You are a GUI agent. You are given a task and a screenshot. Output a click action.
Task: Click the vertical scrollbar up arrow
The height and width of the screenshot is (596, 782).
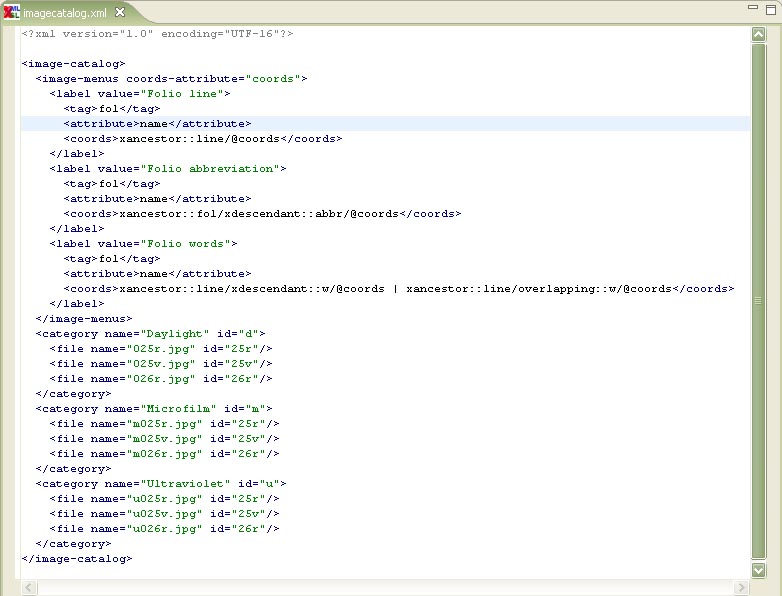(x=759, y=34)
